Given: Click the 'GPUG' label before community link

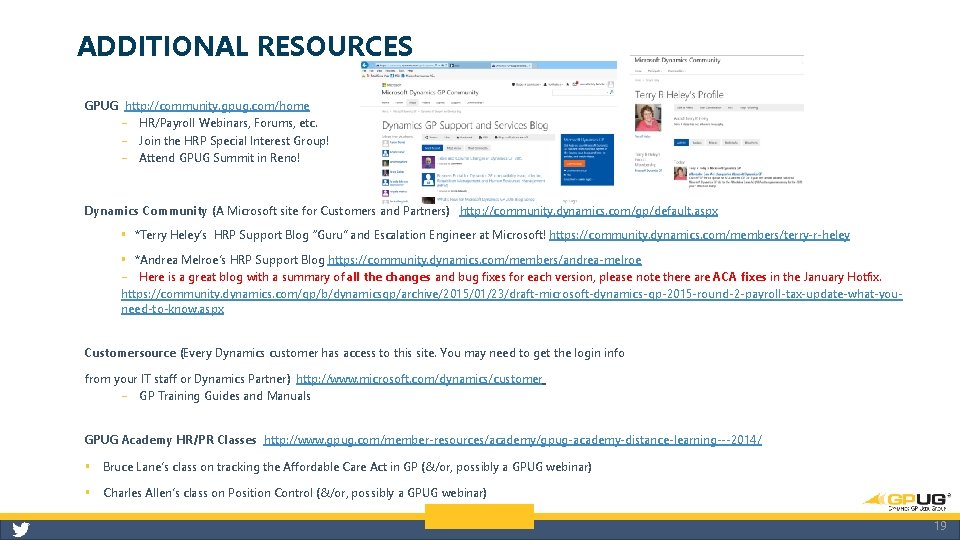Looking at the screenshot, I should pos(101,106).
